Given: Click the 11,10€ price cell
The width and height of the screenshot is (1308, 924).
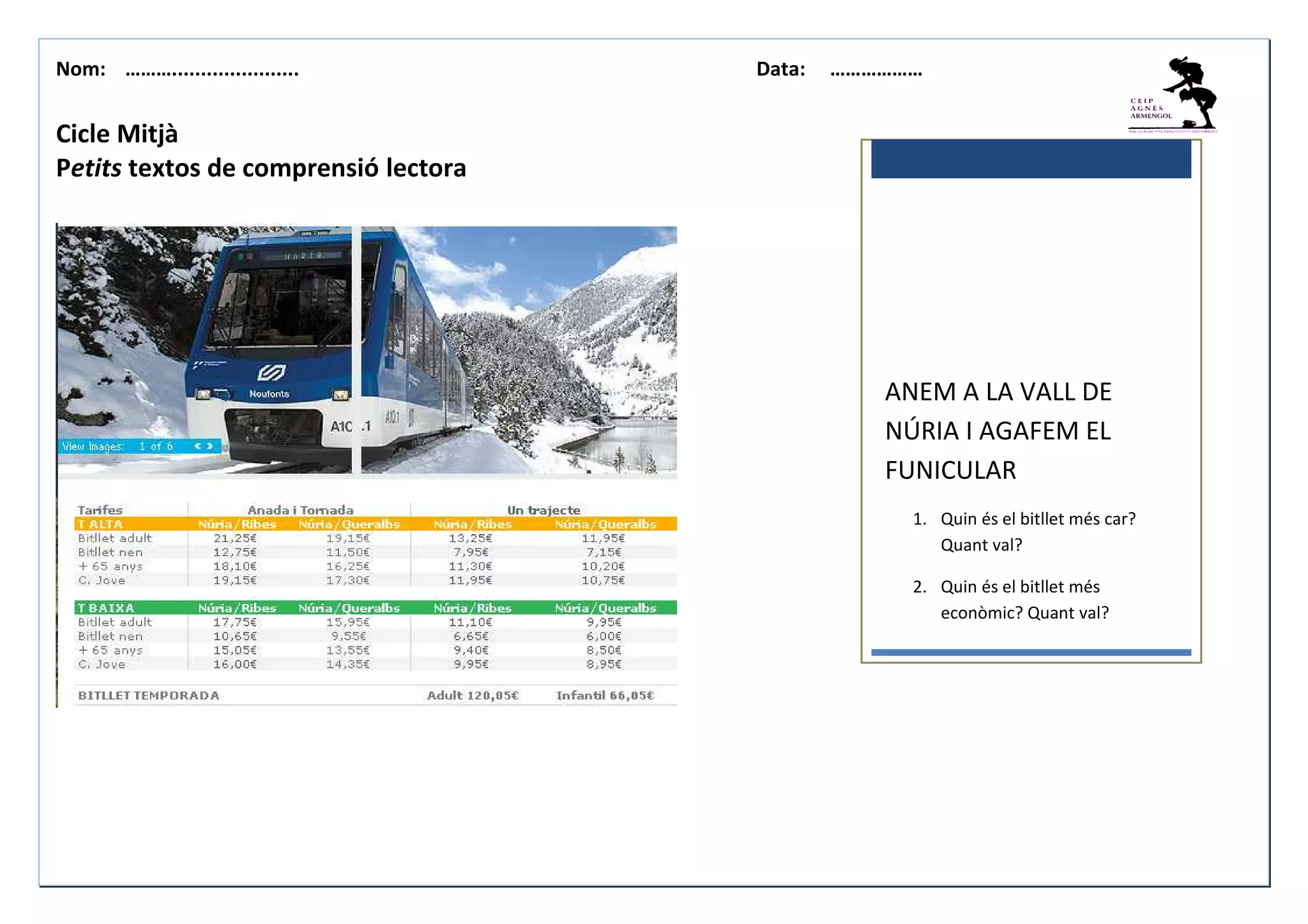Looking at the screenshot, I should 470,622.
